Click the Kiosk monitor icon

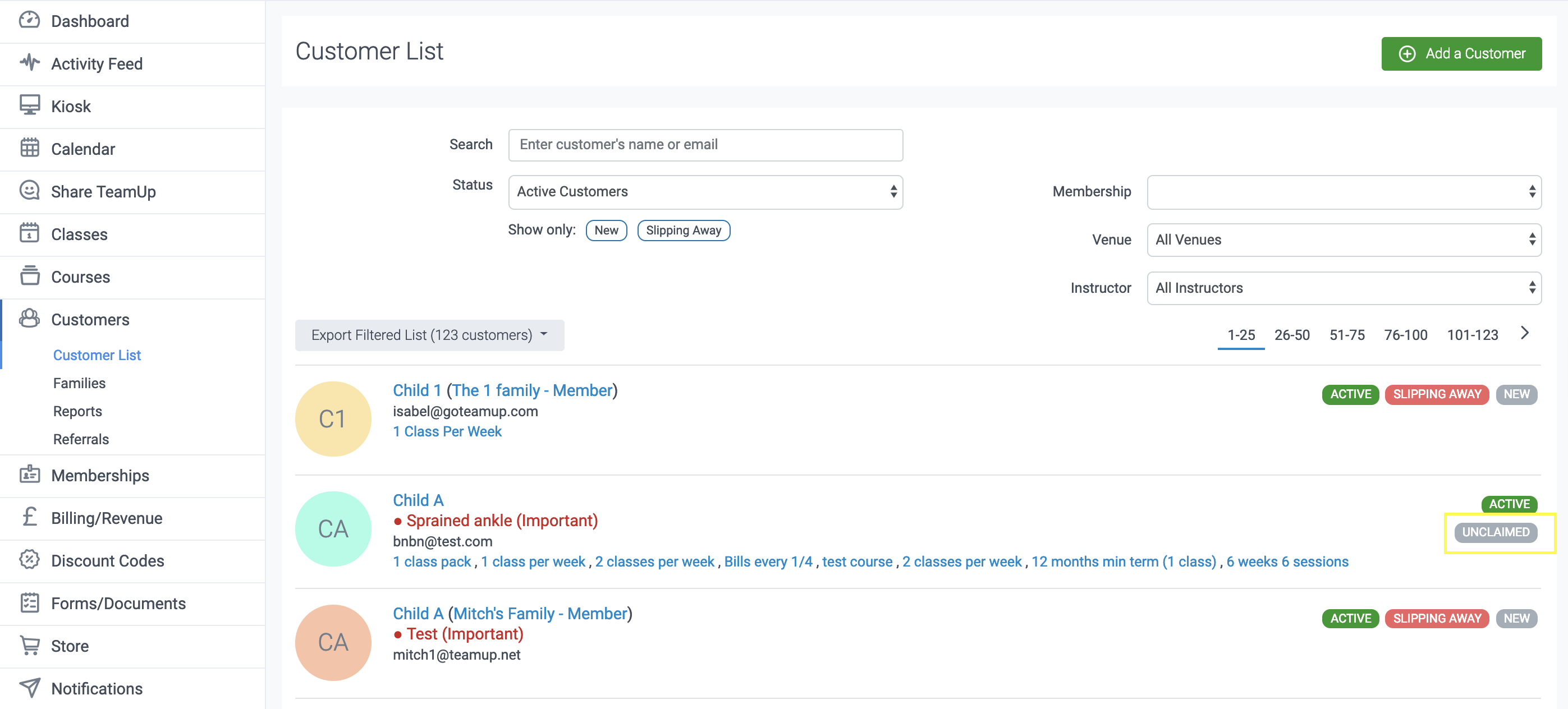tap(29, 105)
